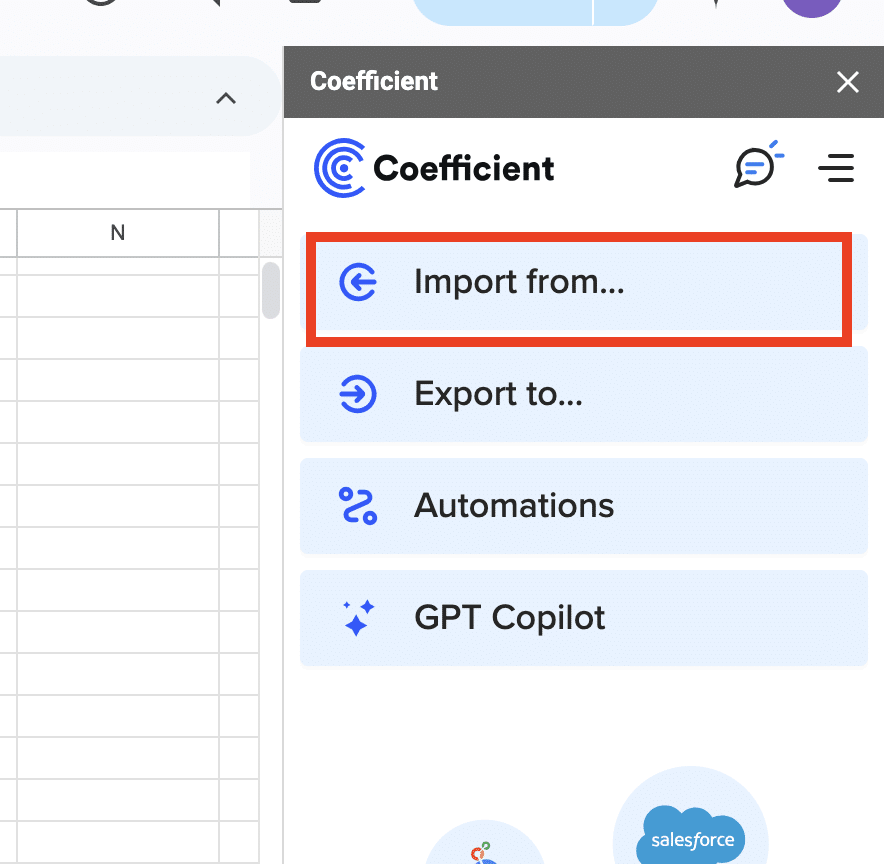Choose the Import from... option
The width and height of the screenshot is (884, 864).
(519, 283)
